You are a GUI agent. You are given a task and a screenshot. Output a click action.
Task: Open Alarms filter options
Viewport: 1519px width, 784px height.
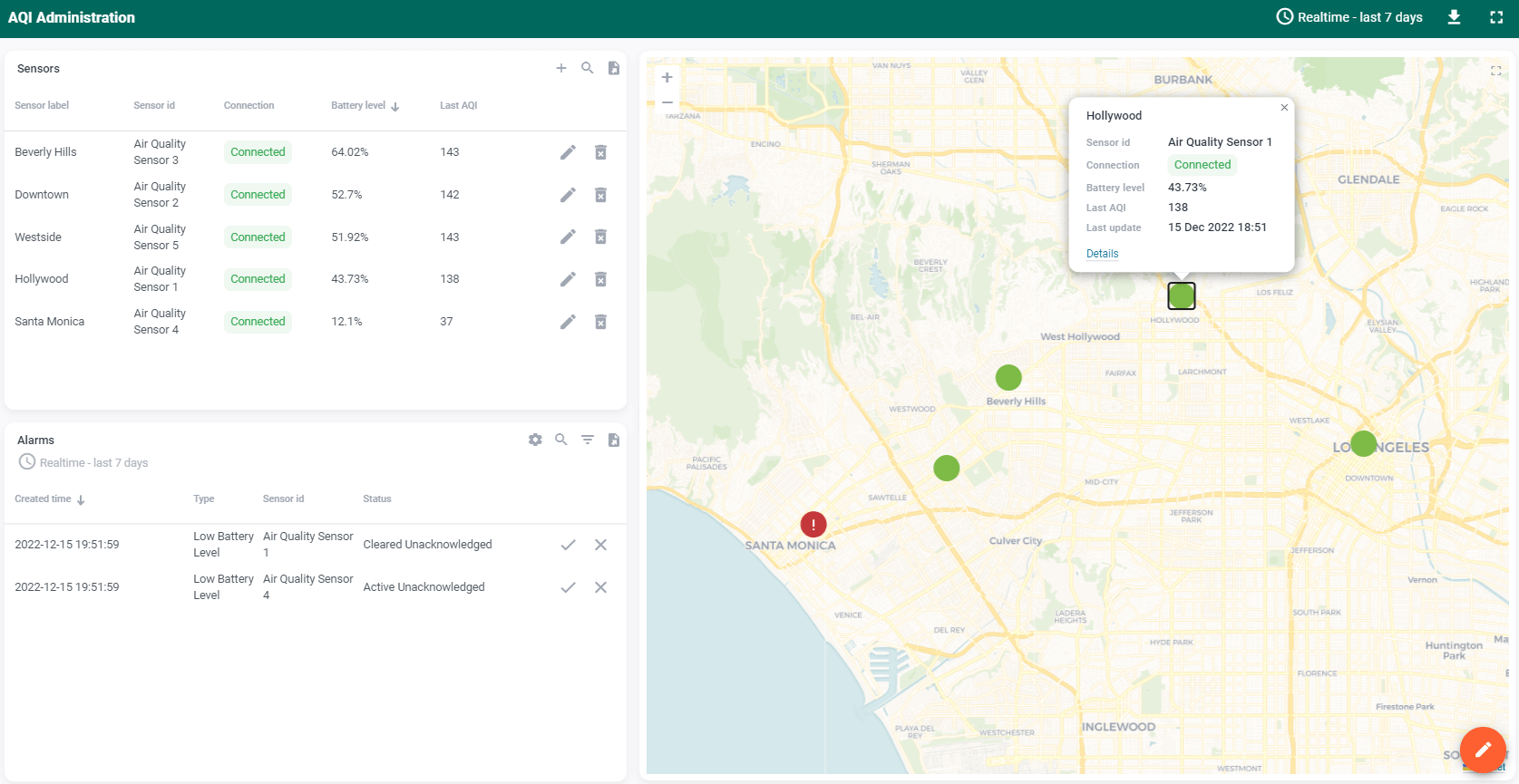(588, 440)
